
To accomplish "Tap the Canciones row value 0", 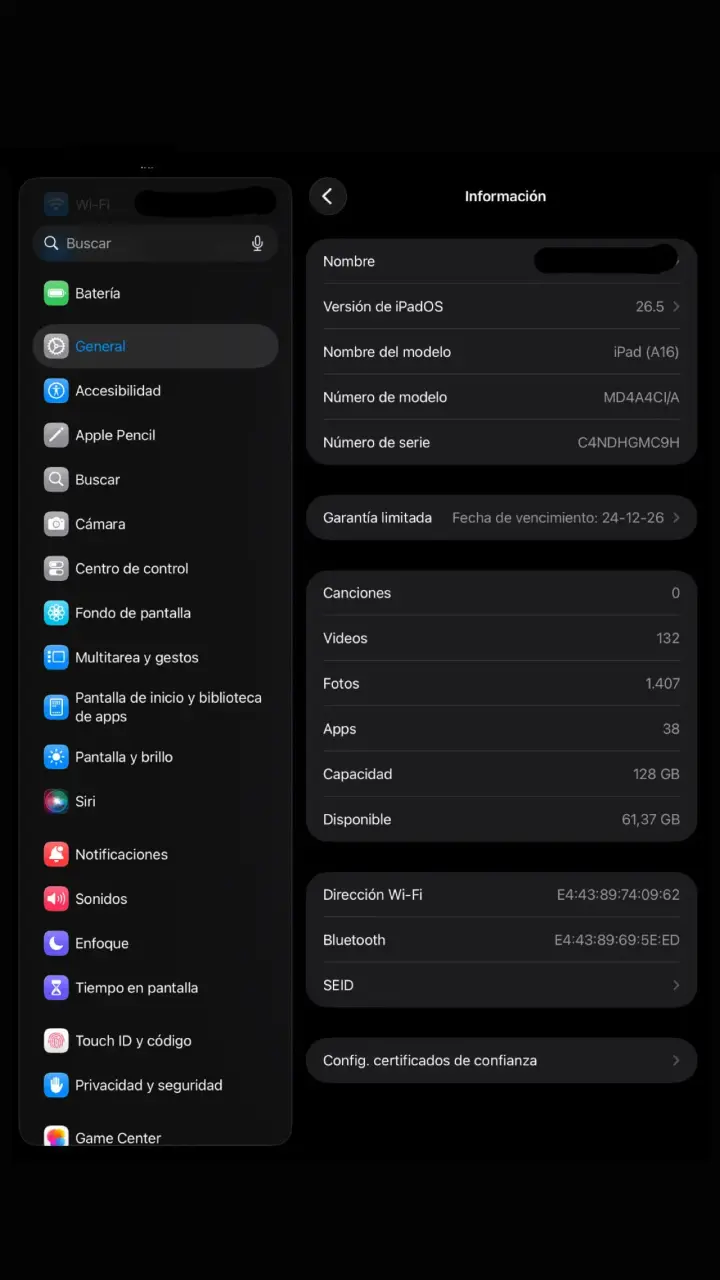I will click(675, 593).
